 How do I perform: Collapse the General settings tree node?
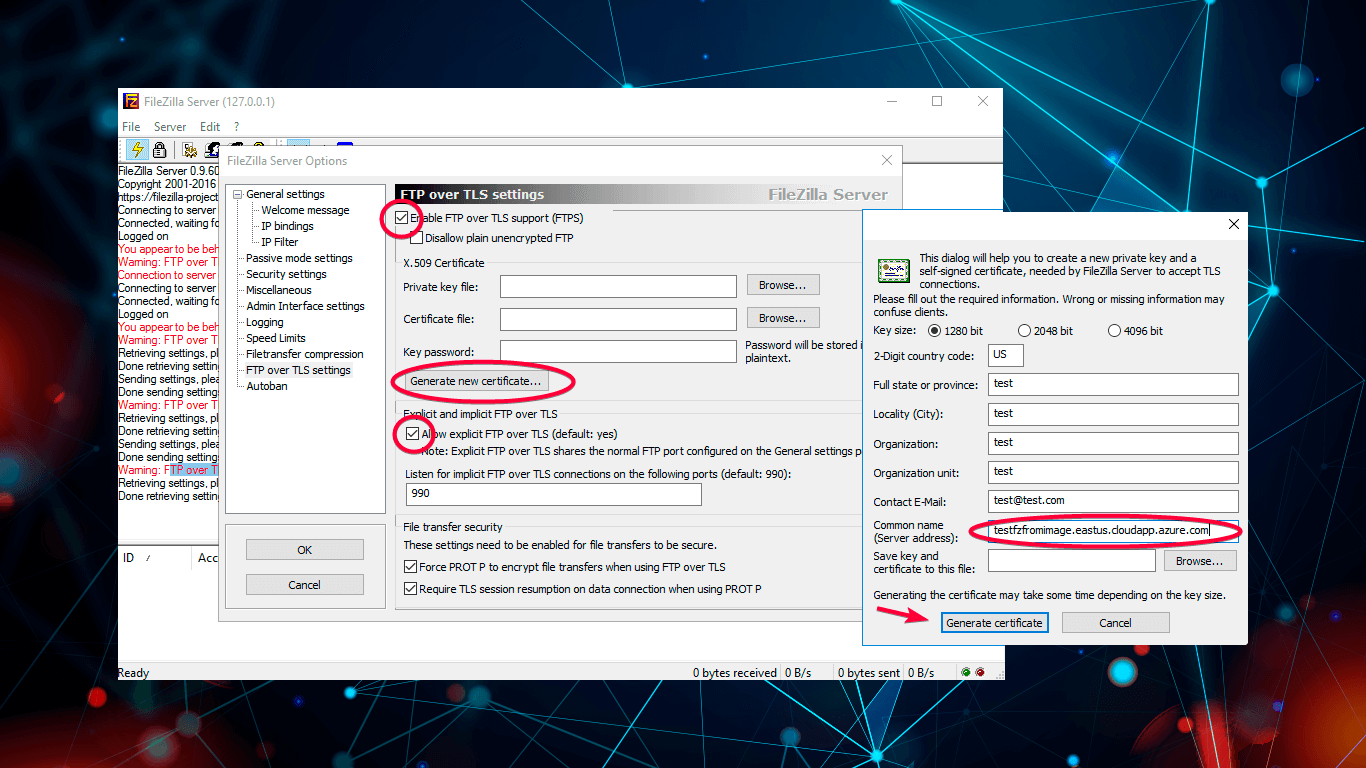pyautogui.click(x=237, y=193)
